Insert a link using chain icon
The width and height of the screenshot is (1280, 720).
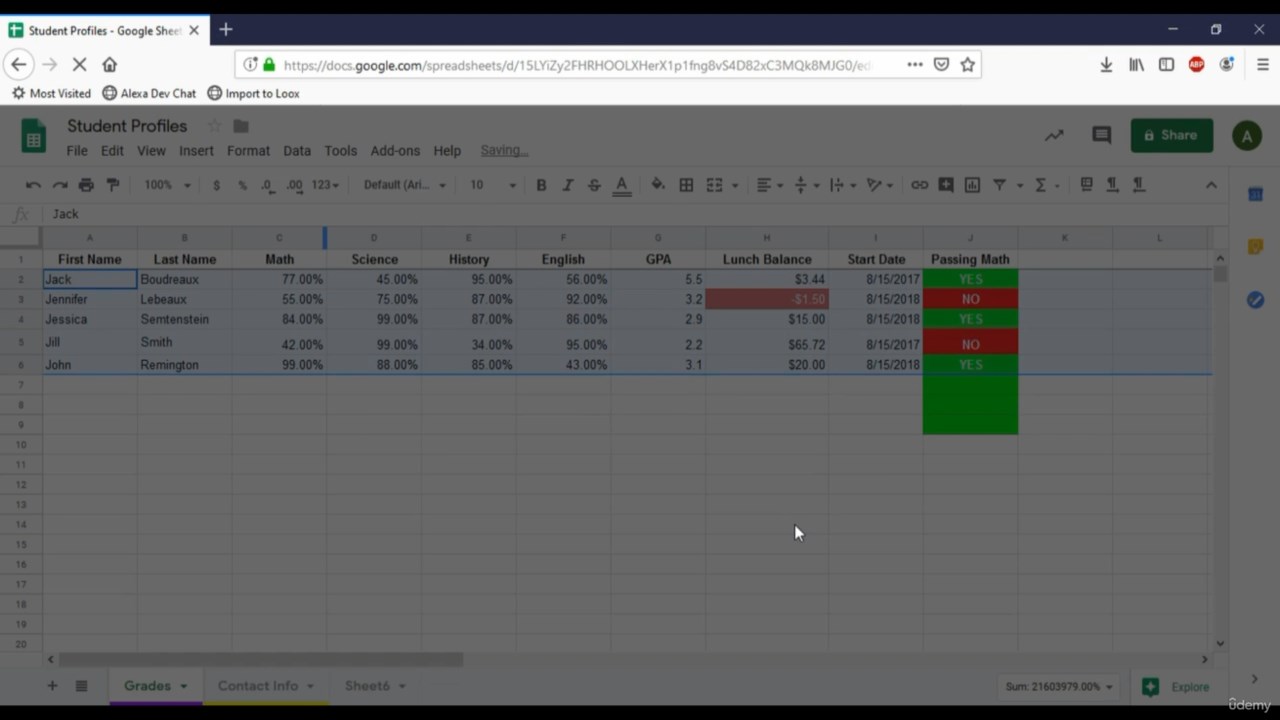[x=919, y=185]
